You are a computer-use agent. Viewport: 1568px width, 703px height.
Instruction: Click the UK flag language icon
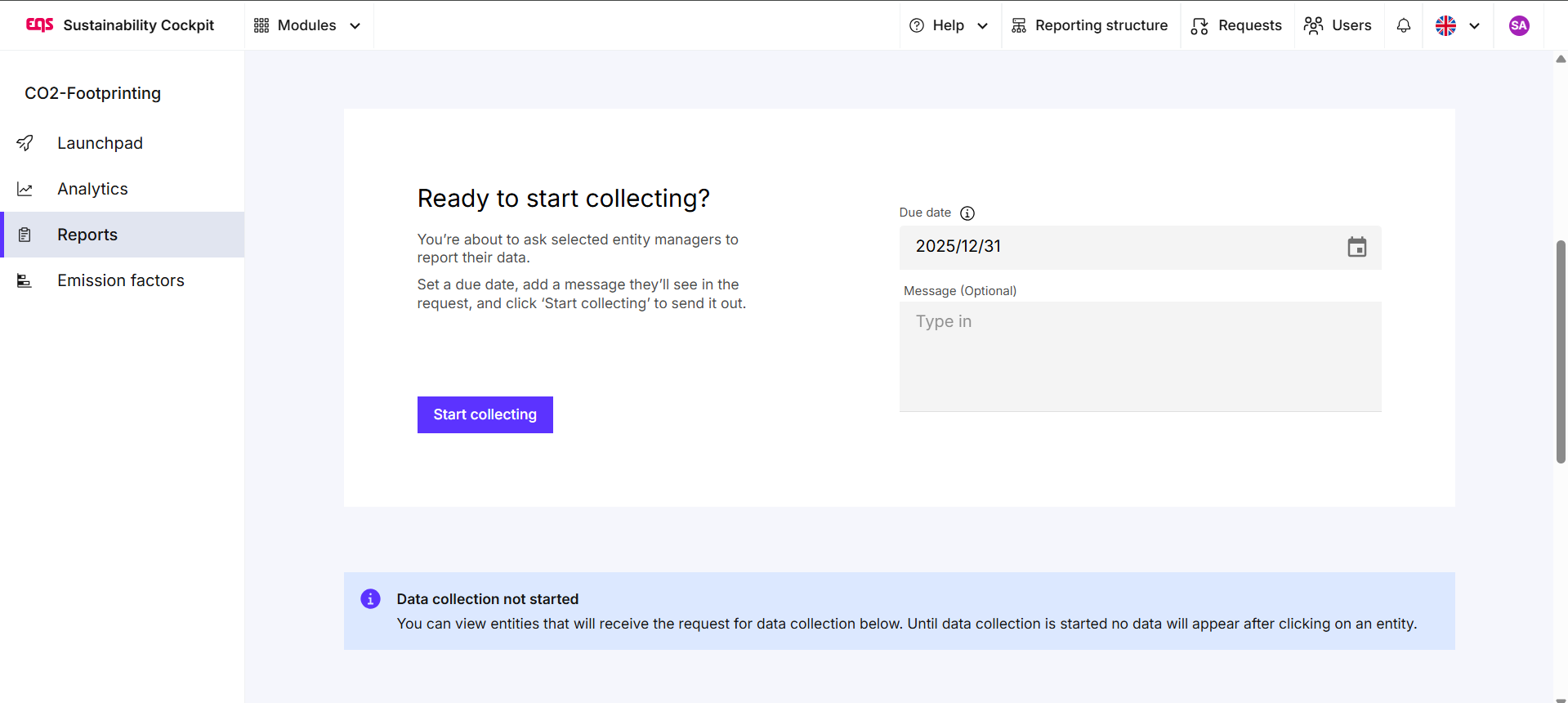pyautogui.click(x=1445, y=25)
